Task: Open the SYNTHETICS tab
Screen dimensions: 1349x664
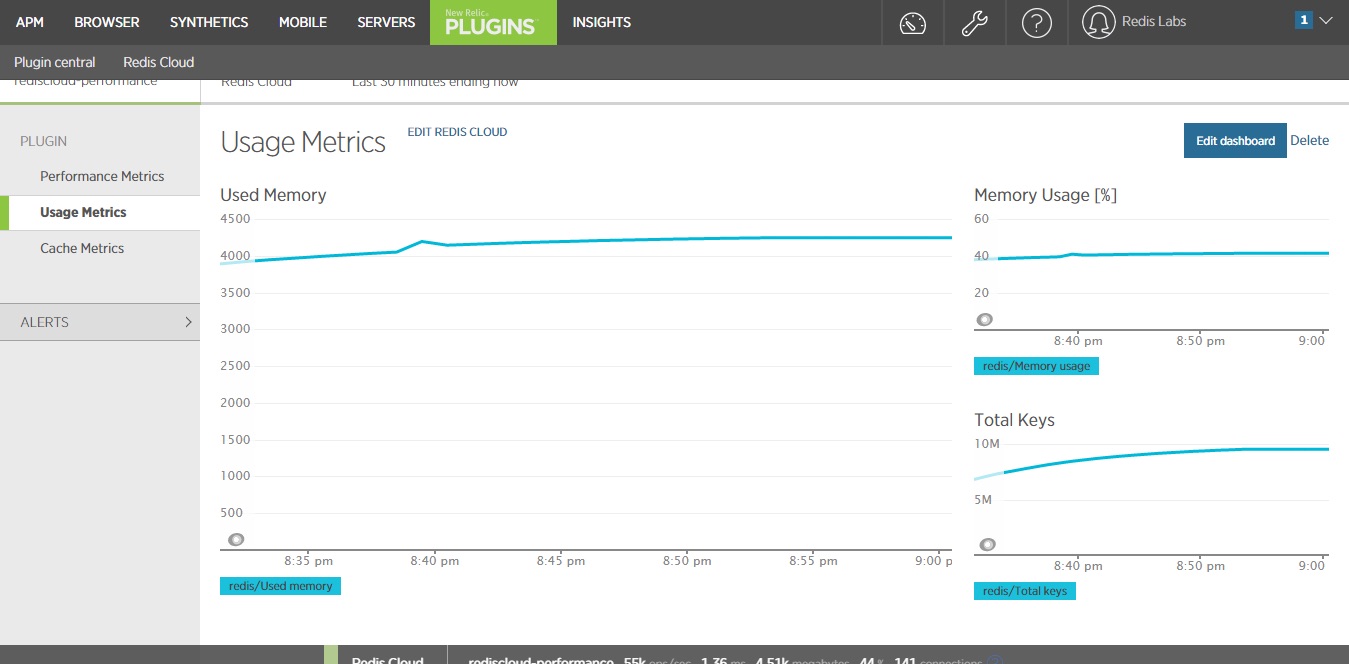Action: click(209, 22)
